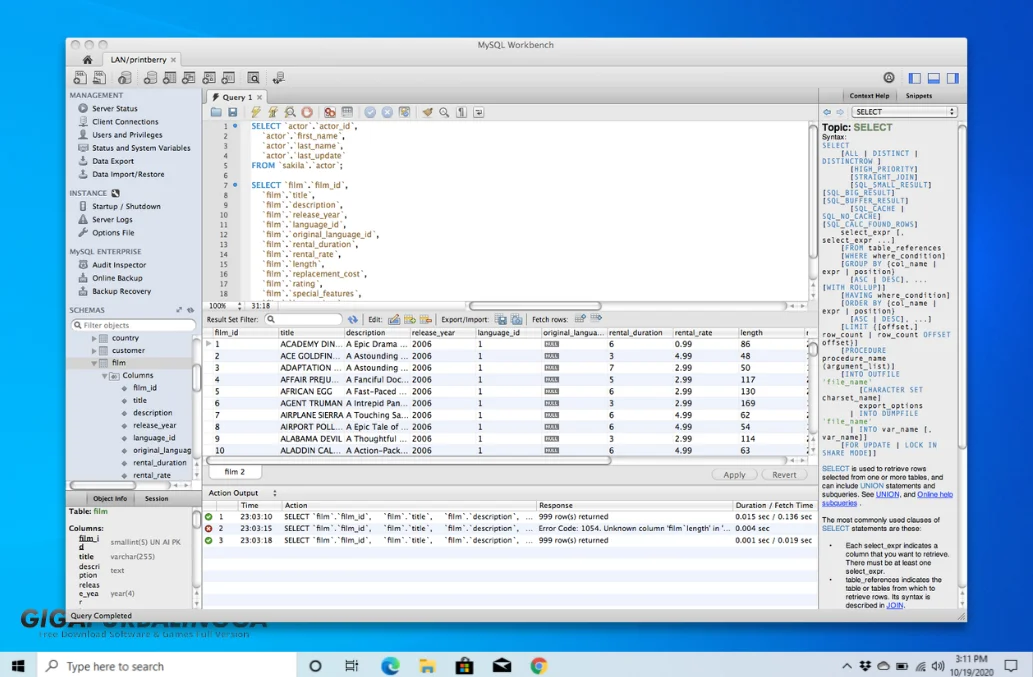
Task: Follow the JOIN help link
Action: coord(895,605)
